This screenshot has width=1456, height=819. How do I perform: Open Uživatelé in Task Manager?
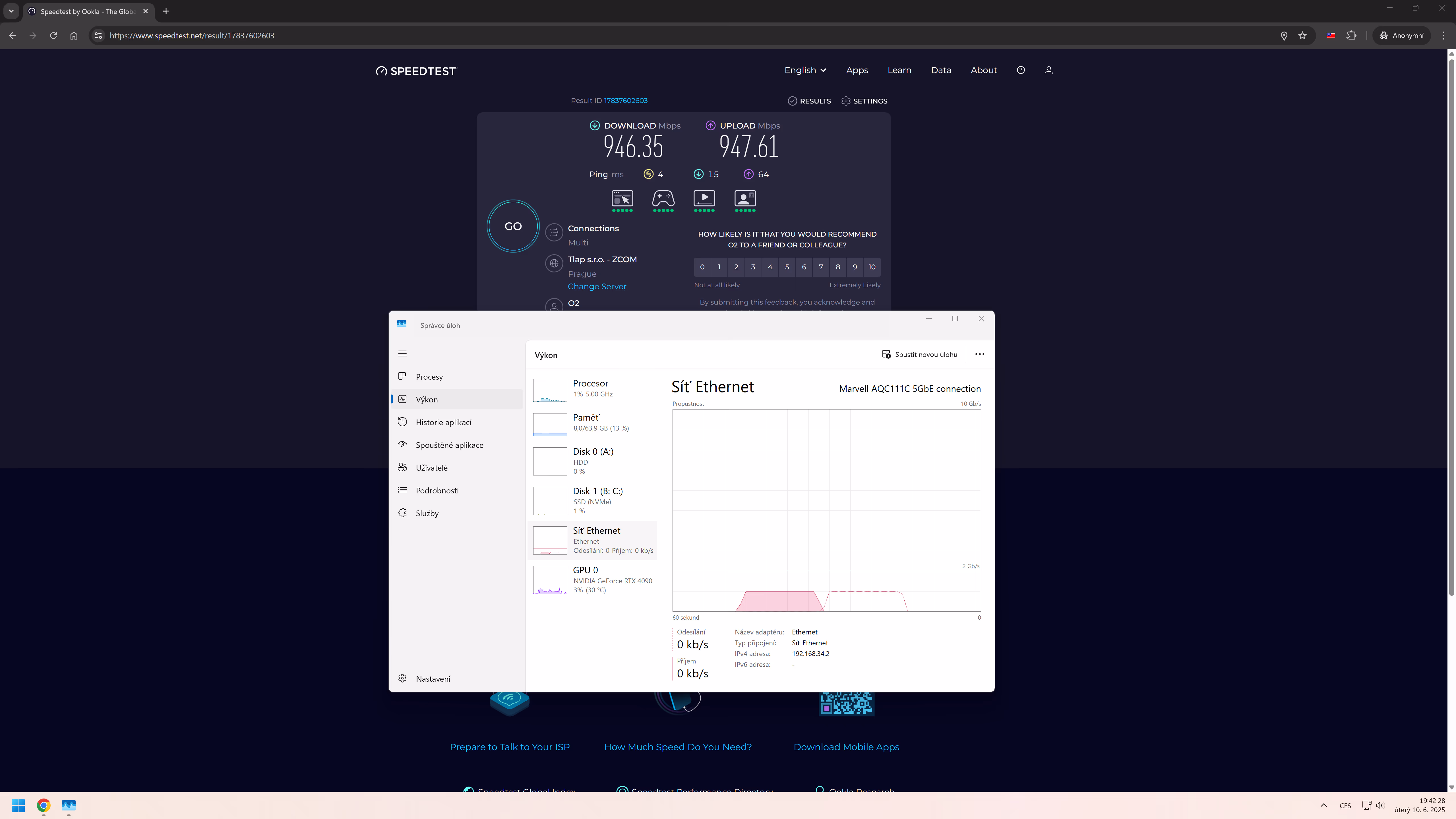point(457,468)
